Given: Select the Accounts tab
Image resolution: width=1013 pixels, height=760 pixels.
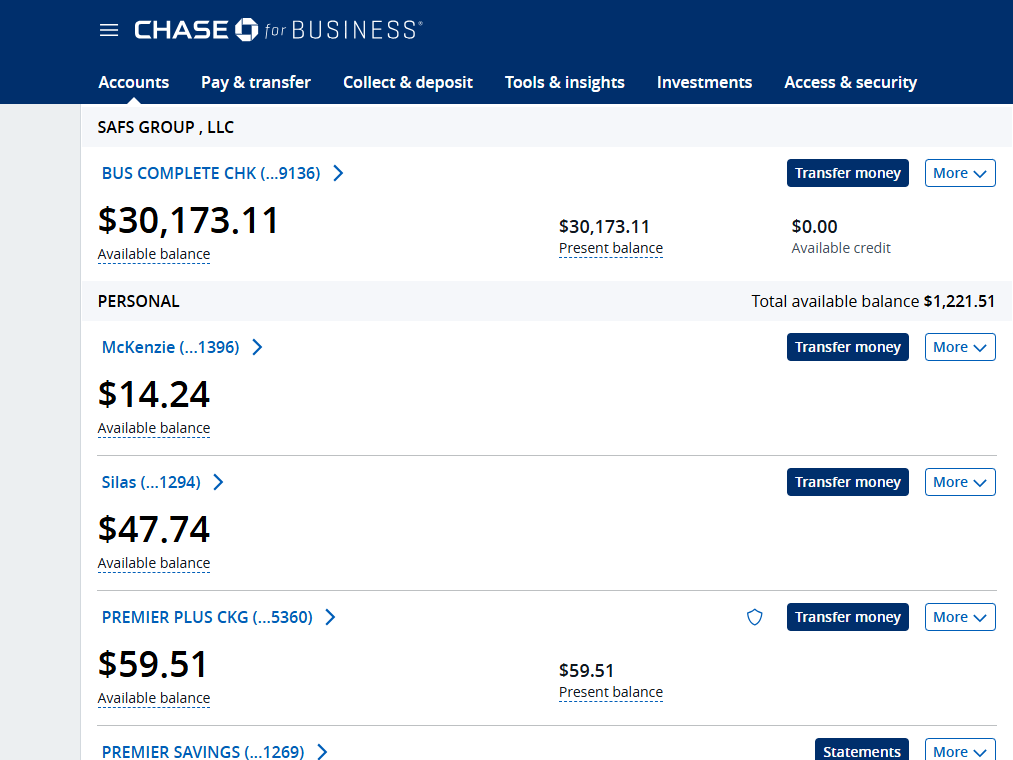Looking at the screenshot, I should click(x=134, y=82).
